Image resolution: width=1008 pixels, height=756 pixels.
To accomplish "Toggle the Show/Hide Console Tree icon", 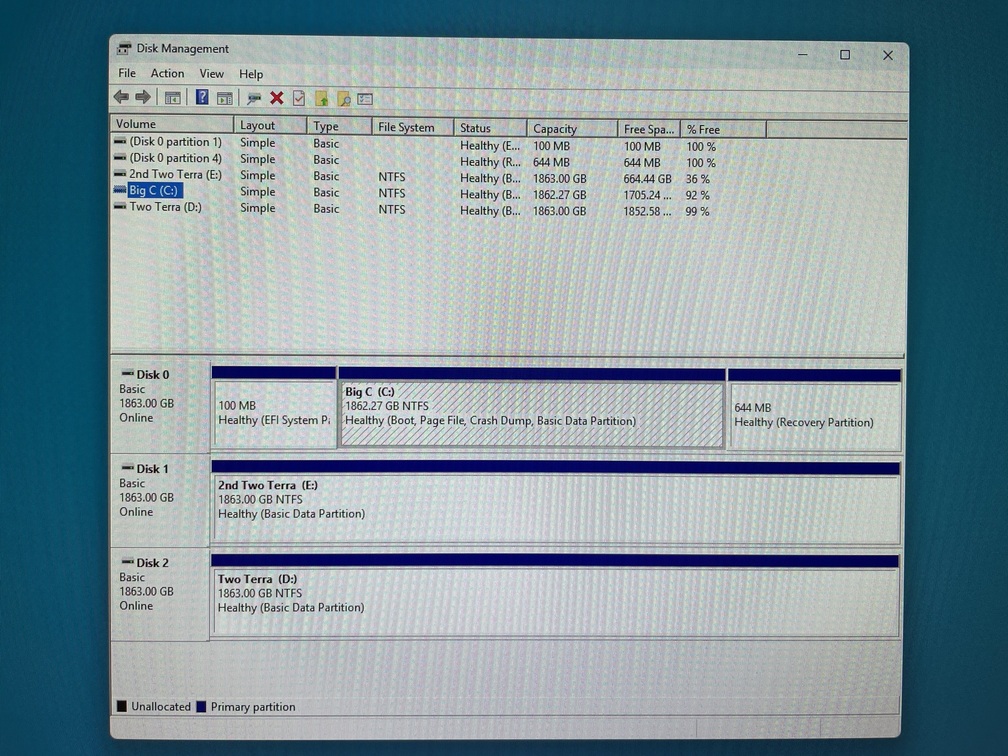I will (x=173, y=98).
